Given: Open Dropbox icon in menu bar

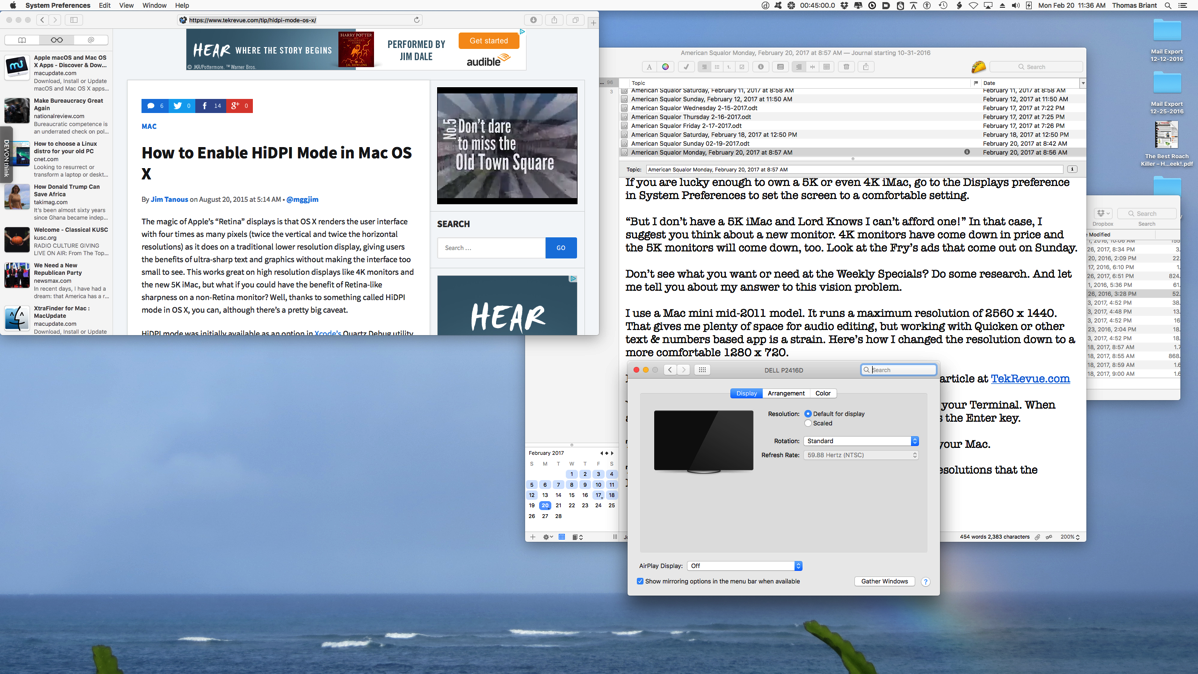Looking at the screenshot, I should click(844, 5).
